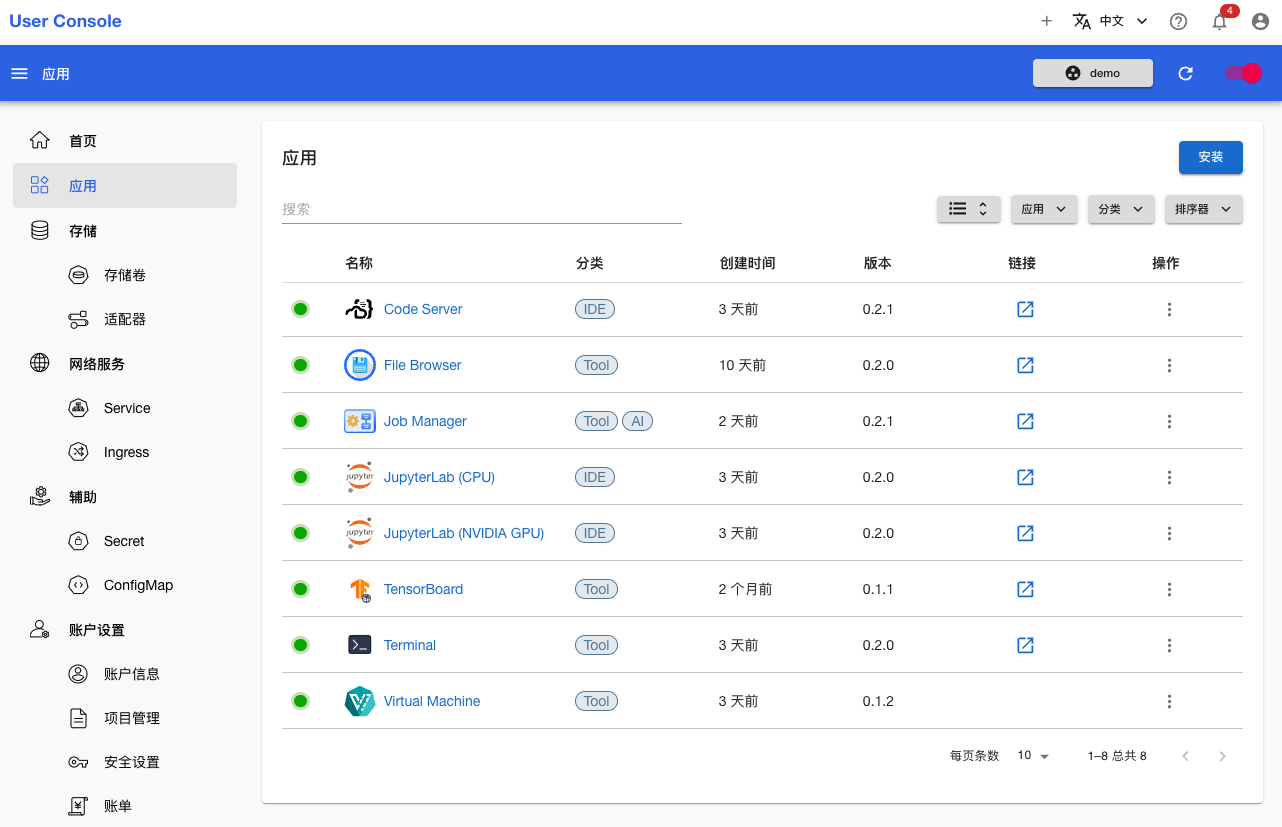Open Code Server actions three-dot menu
Screen dimensions: 1282x827
[1169, 309]
